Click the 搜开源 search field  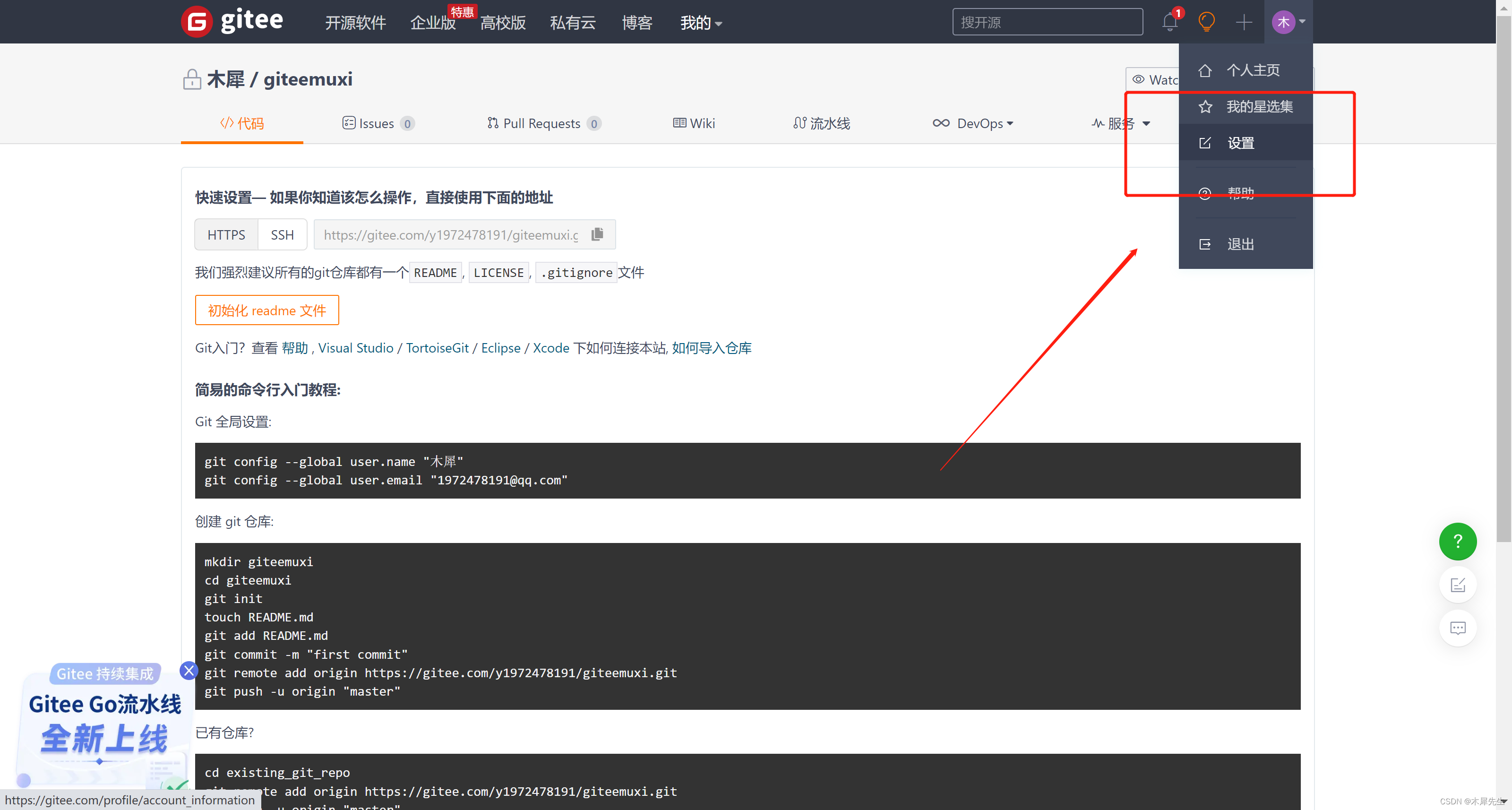1047,22
